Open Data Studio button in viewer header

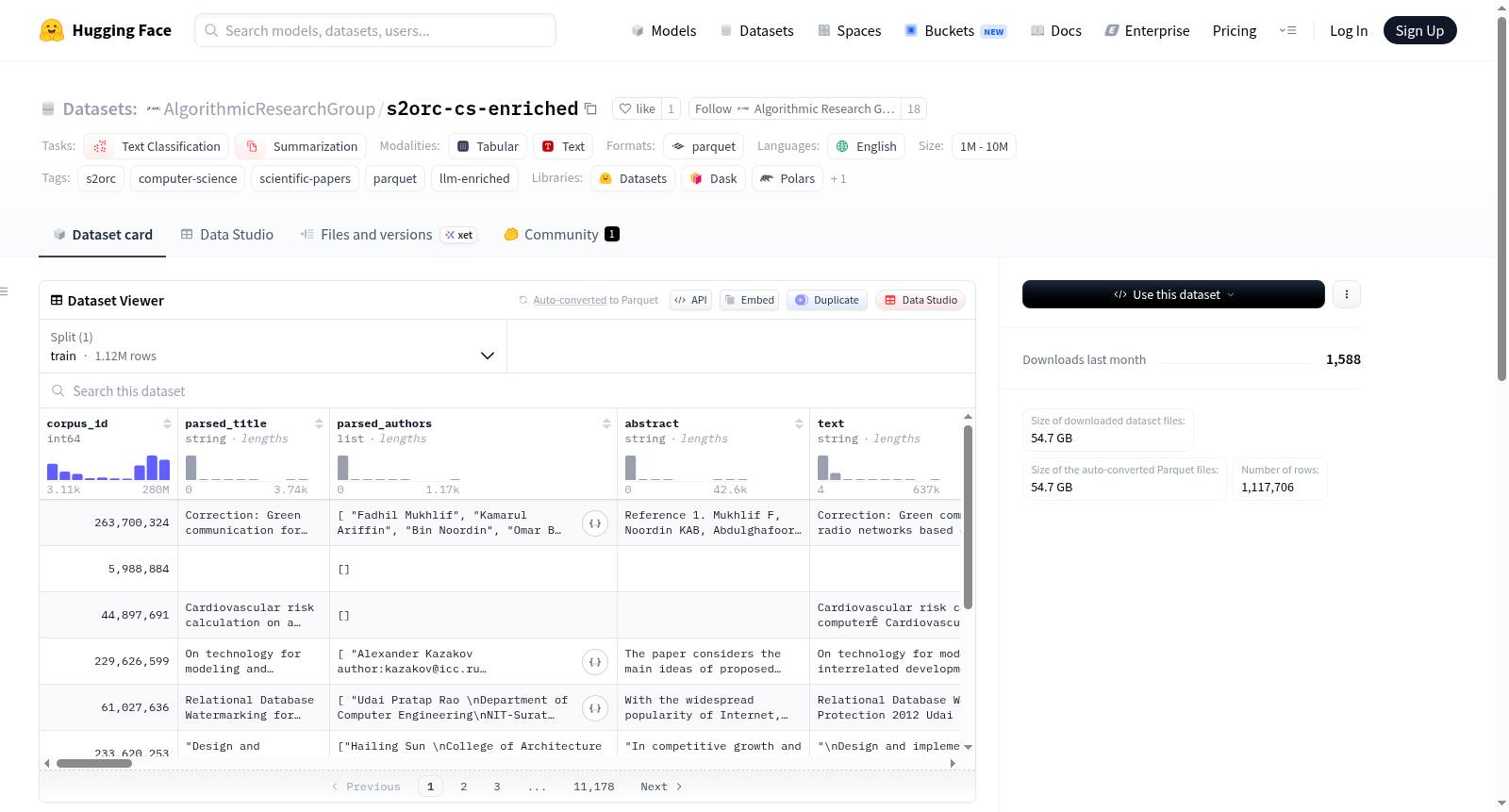pyautogui.click(x=920, y=300)
